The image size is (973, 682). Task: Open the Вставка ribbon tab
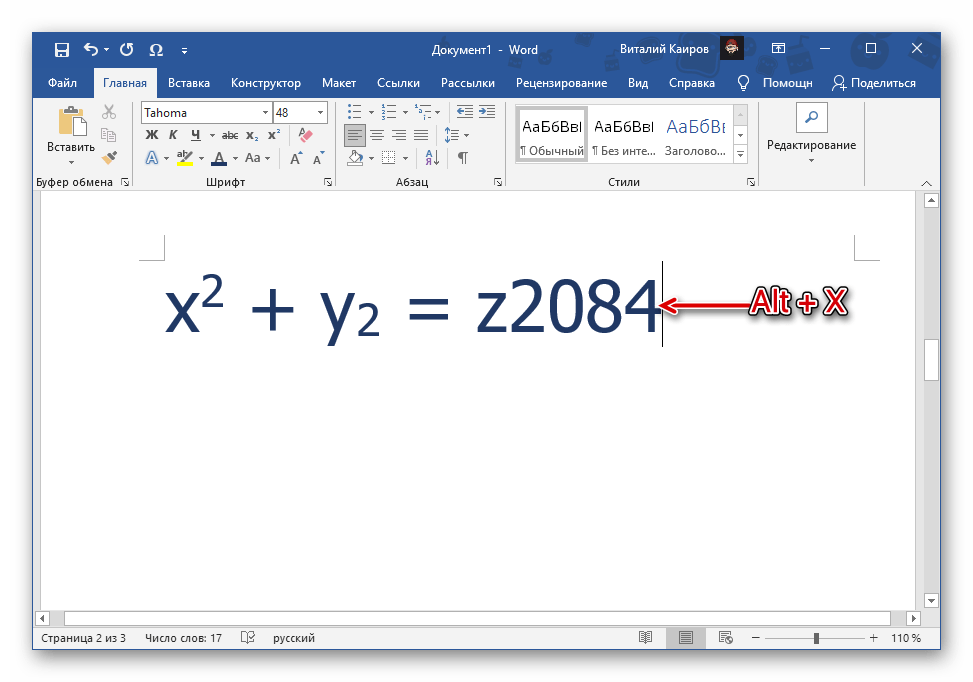point(189,83)
